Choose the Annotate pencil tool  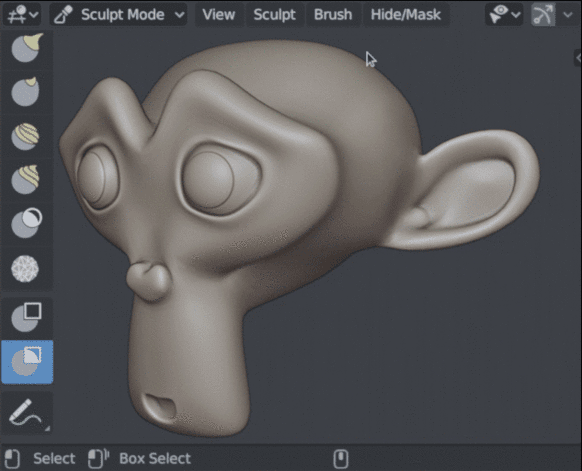click(27, 412)
